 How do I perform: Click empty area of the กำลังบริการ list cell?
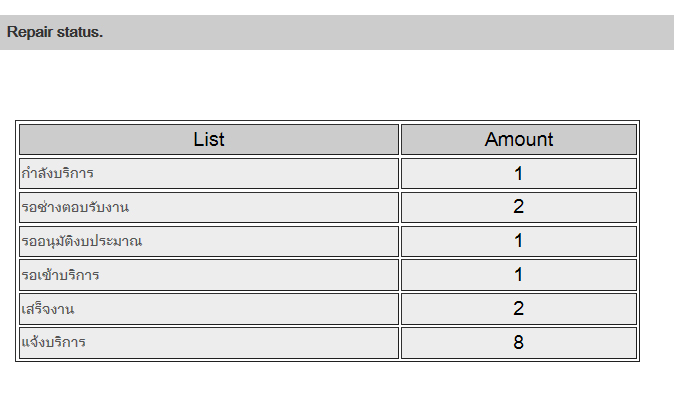pyautogui.click(x=245, y=173)
